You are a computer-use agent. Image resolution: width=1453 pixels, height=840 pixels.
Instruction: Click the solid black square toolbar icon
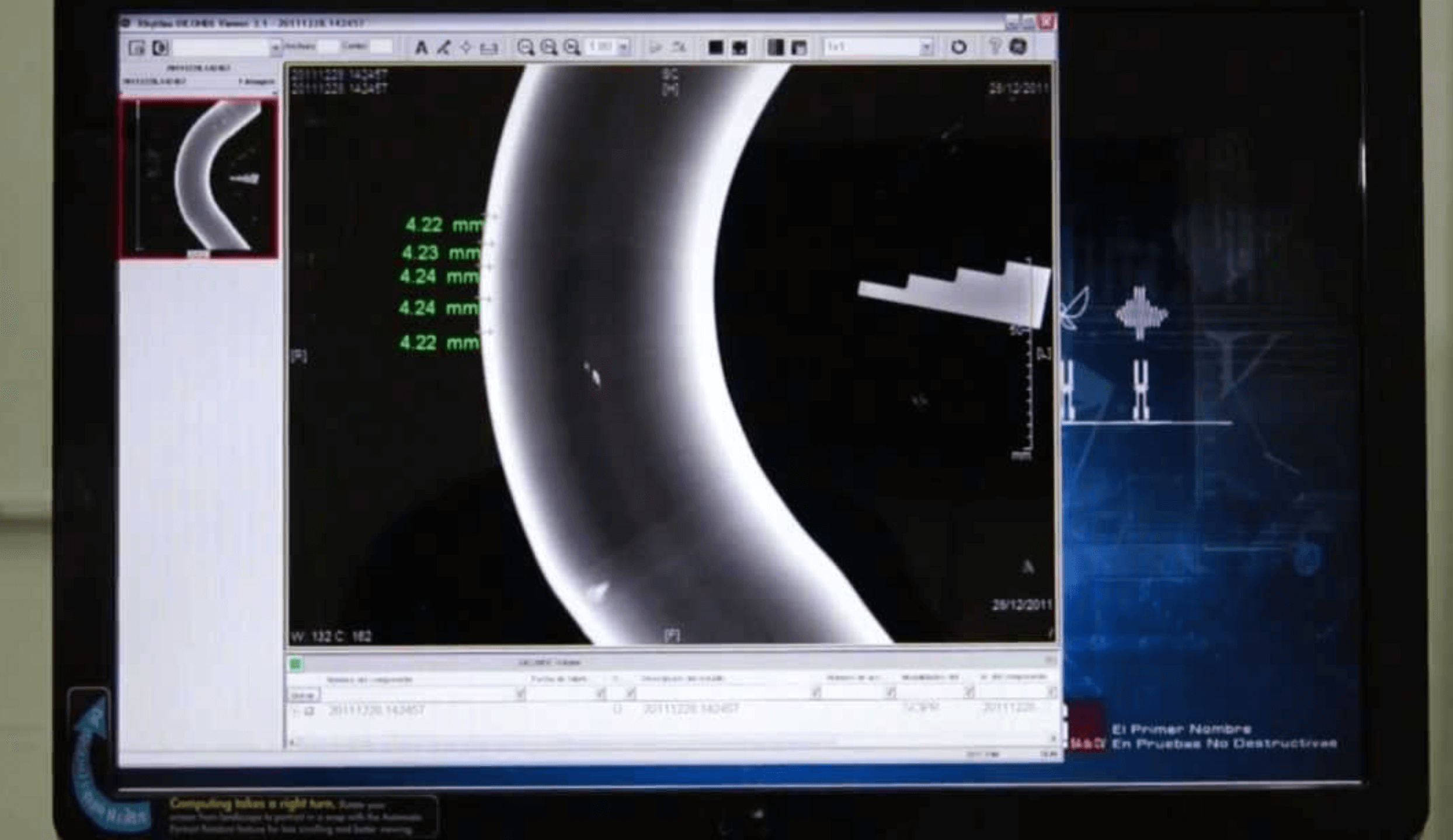click(715, 47)
